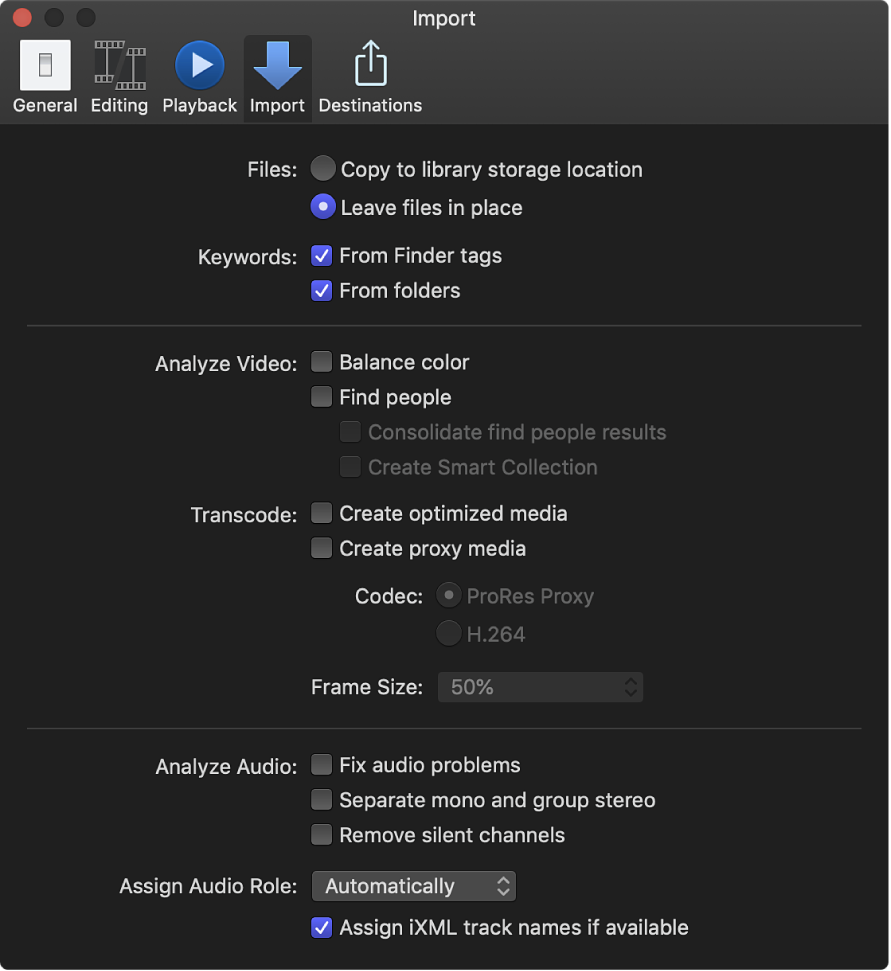This screenshot has width=891, height=971.
Task: Open the Playback preferences pane icon
Action: pos(200,66)
